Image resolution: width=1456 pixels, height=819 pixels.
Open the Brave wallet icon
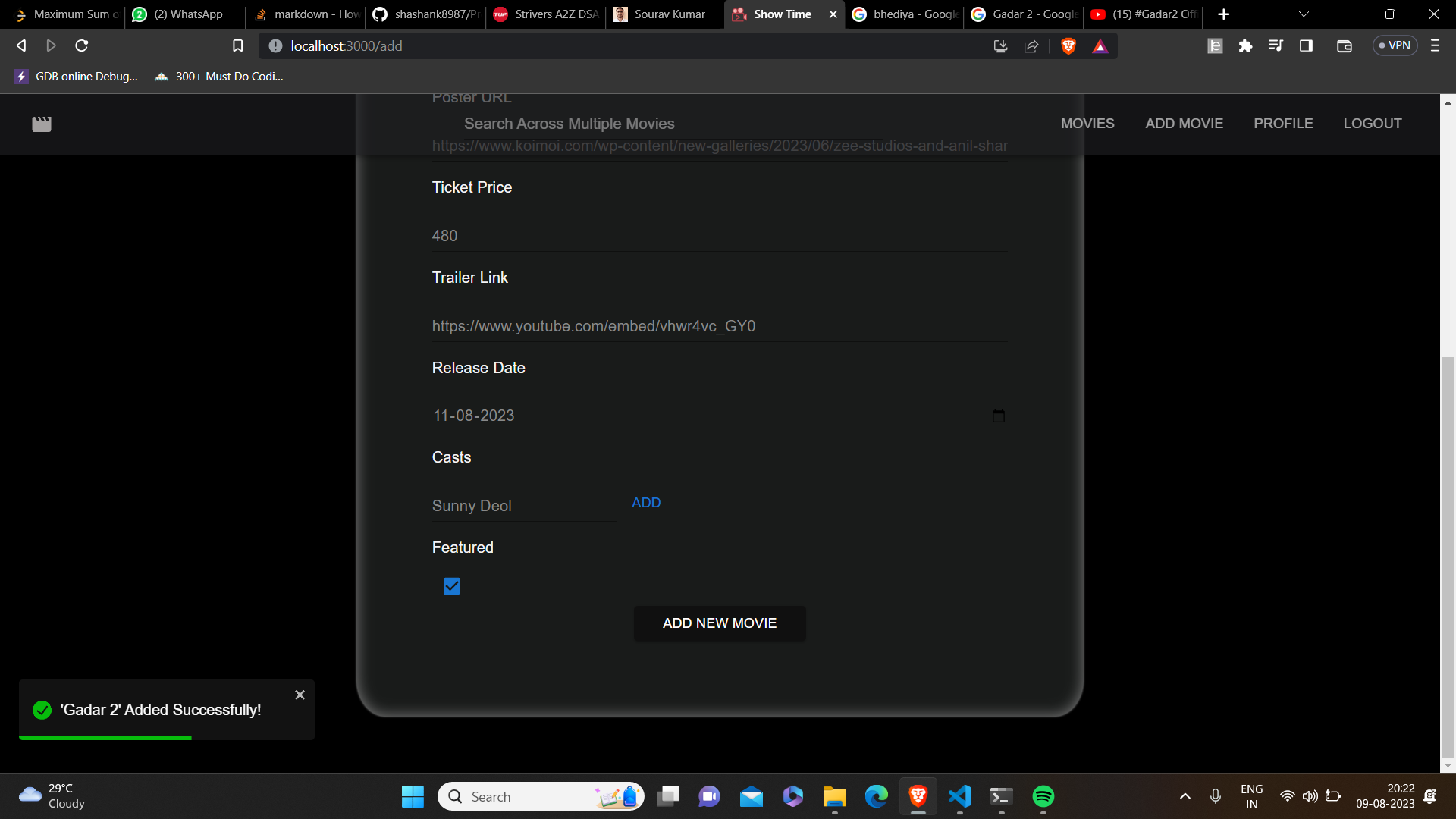click(1344, 46)
